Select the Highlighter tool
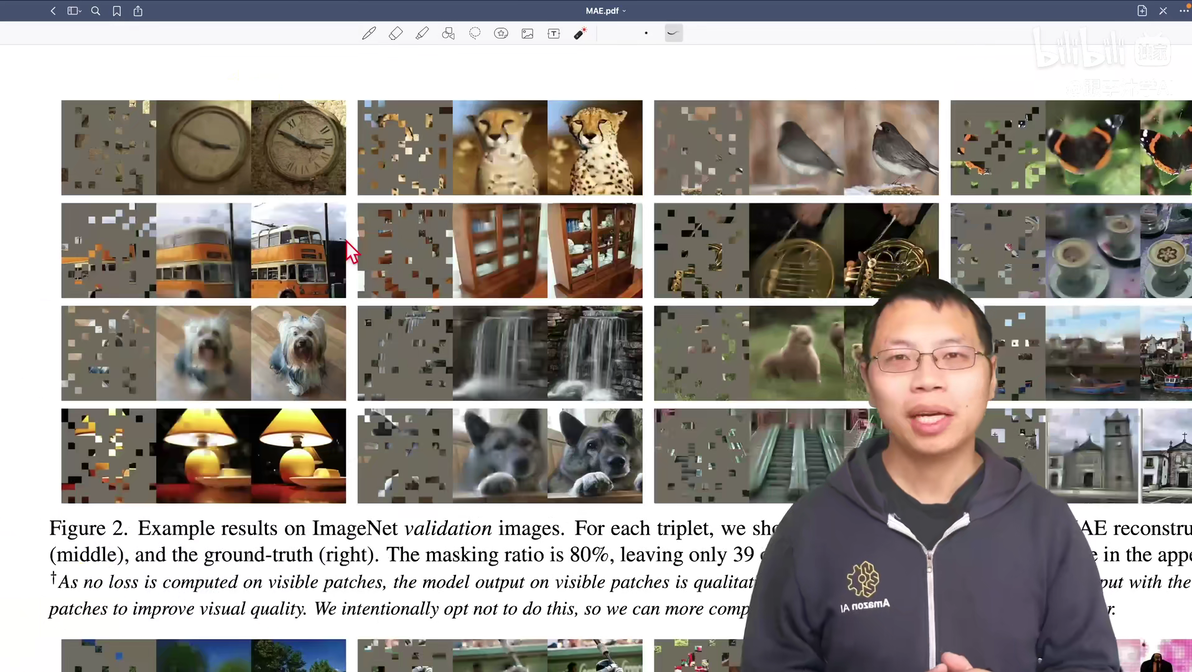 pyautogui.click(x=422, y=33)
